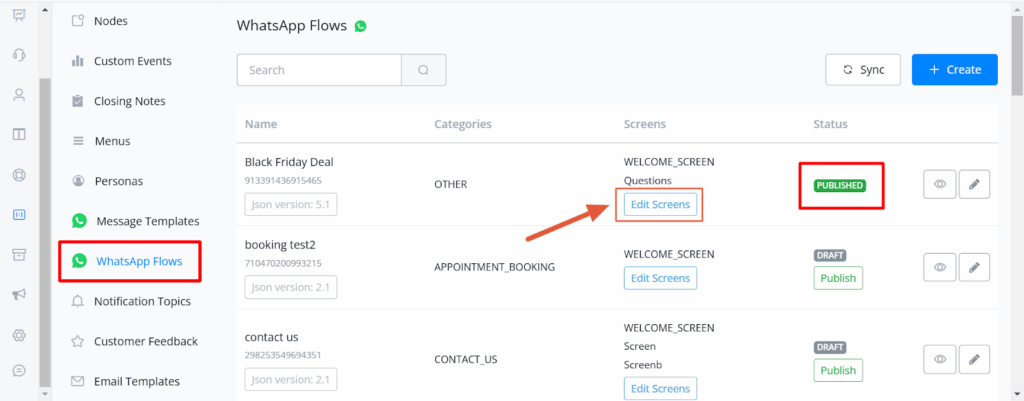Image resolution: width=1024 pixels, height=401 pixels.
Task: Edit the booking test2 flow with pencil icon
Action: (974, 268)
